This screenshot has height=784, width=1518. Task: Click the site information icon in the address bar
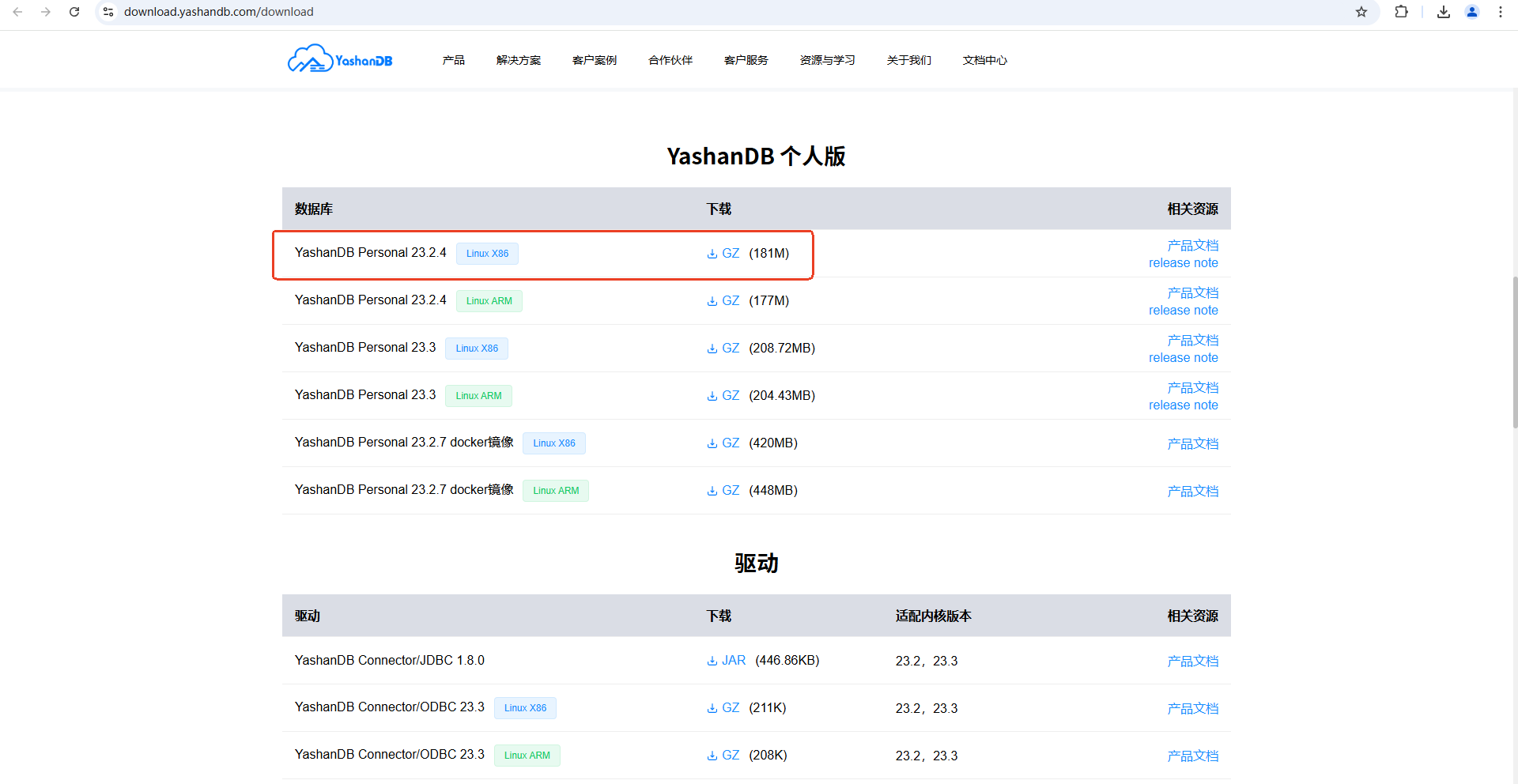click(x=108, y=12)
